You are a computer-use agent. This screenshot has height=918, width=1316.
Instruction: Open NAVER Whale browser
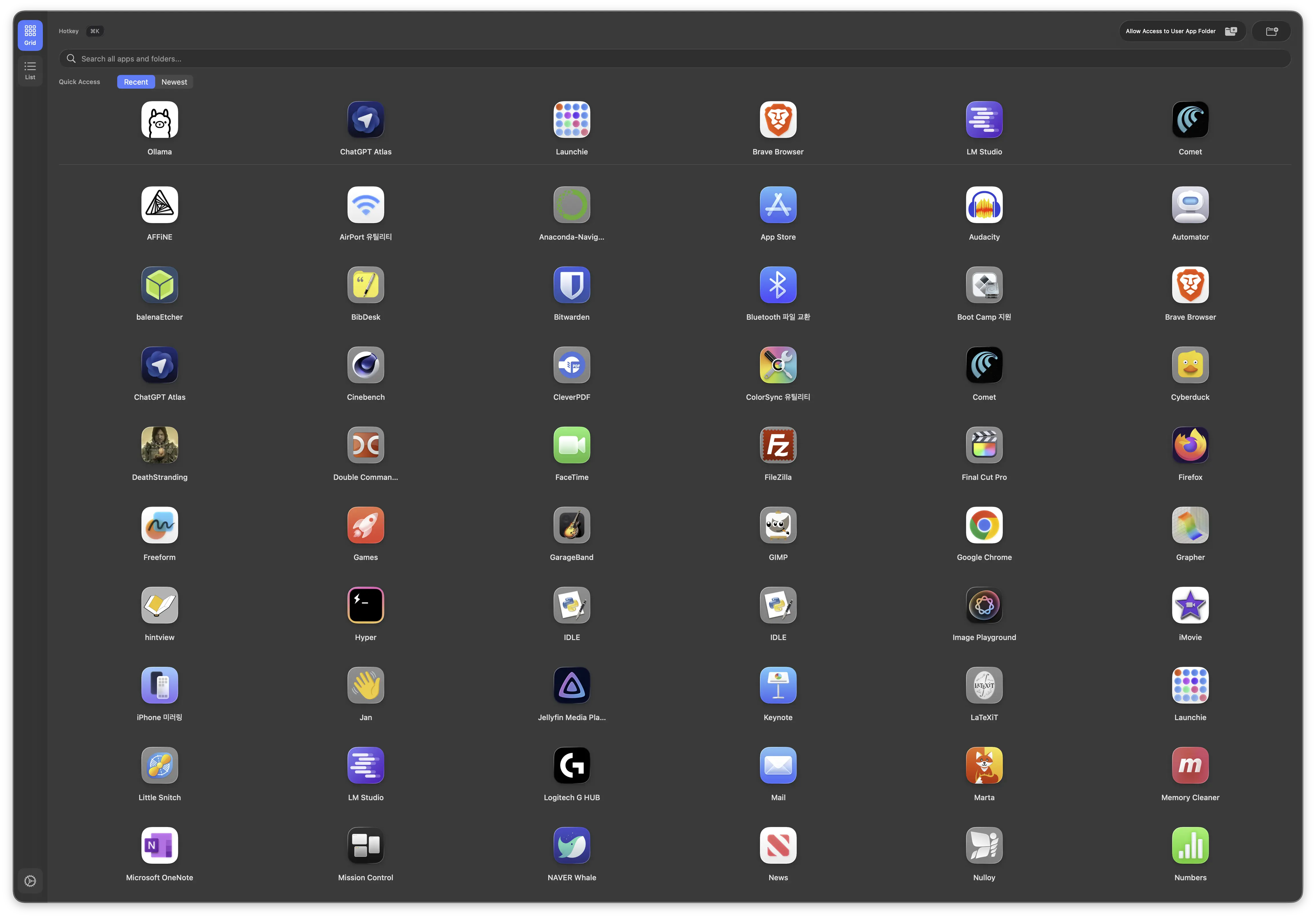coord(571,846)
